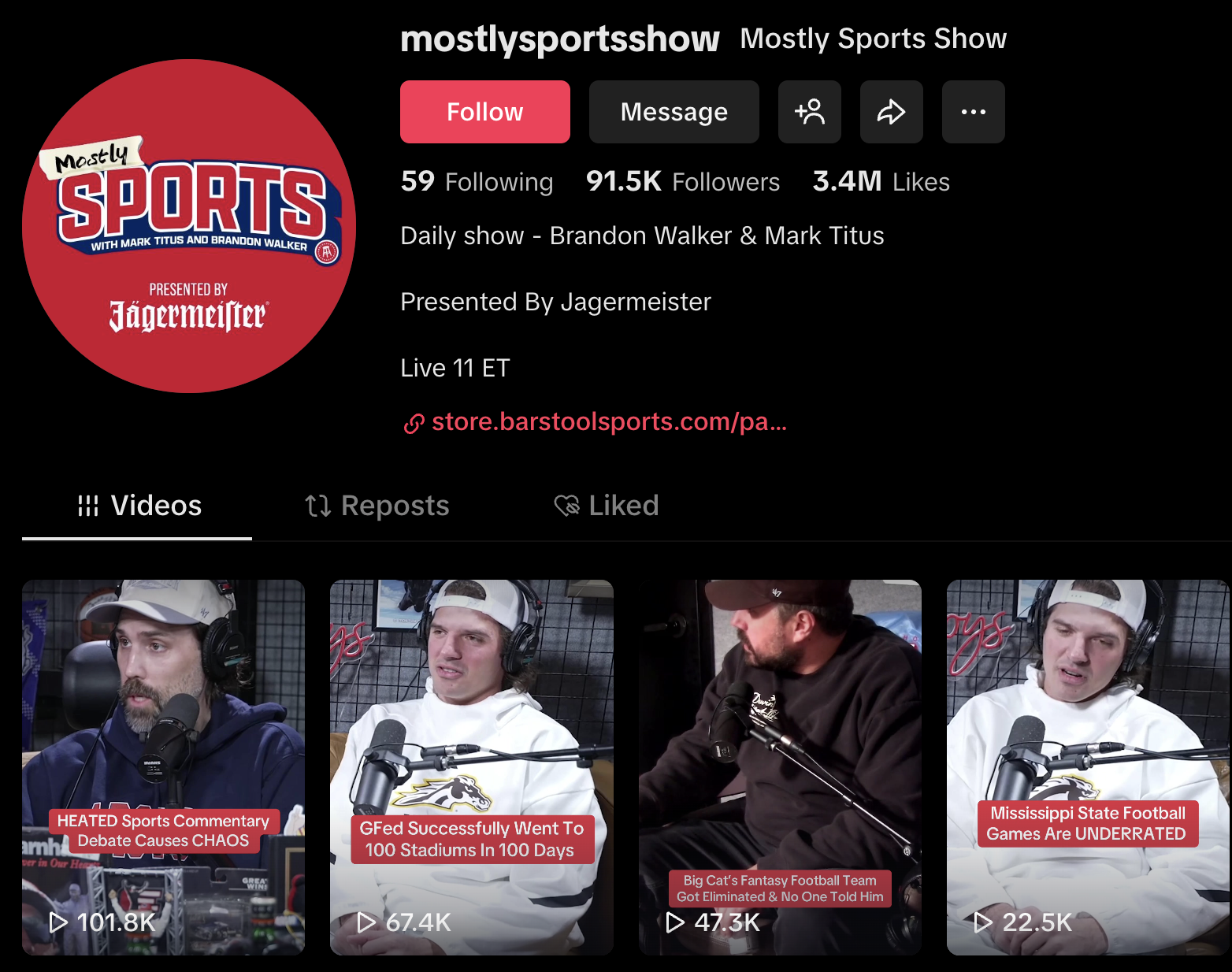View the 59 Following list
The width and height of the screenshot is (1232, 972).
point(477,181)
